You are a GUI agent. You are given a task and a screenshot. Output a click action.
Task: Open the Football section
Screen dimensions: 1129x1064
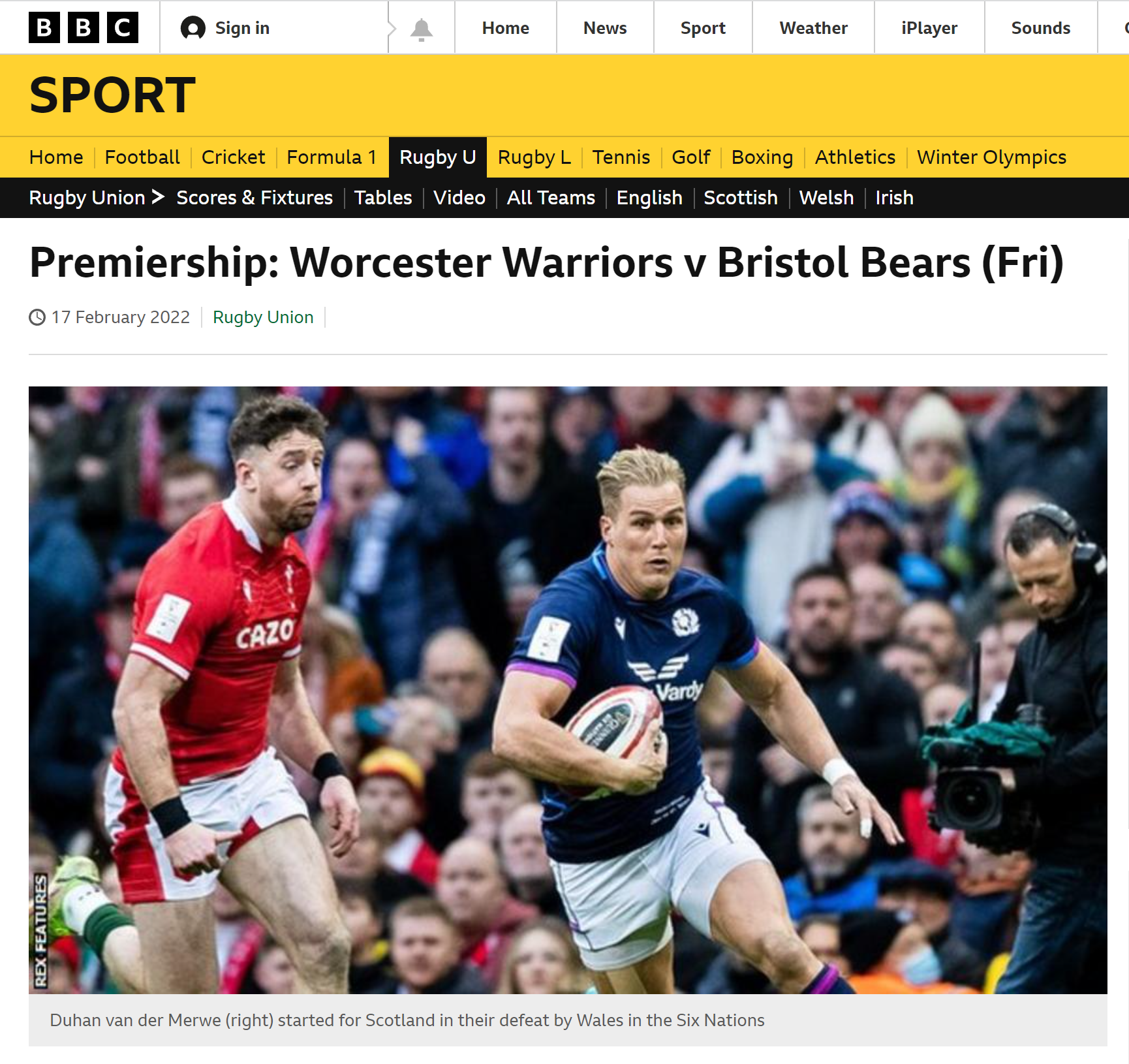(x=142, y=157)
